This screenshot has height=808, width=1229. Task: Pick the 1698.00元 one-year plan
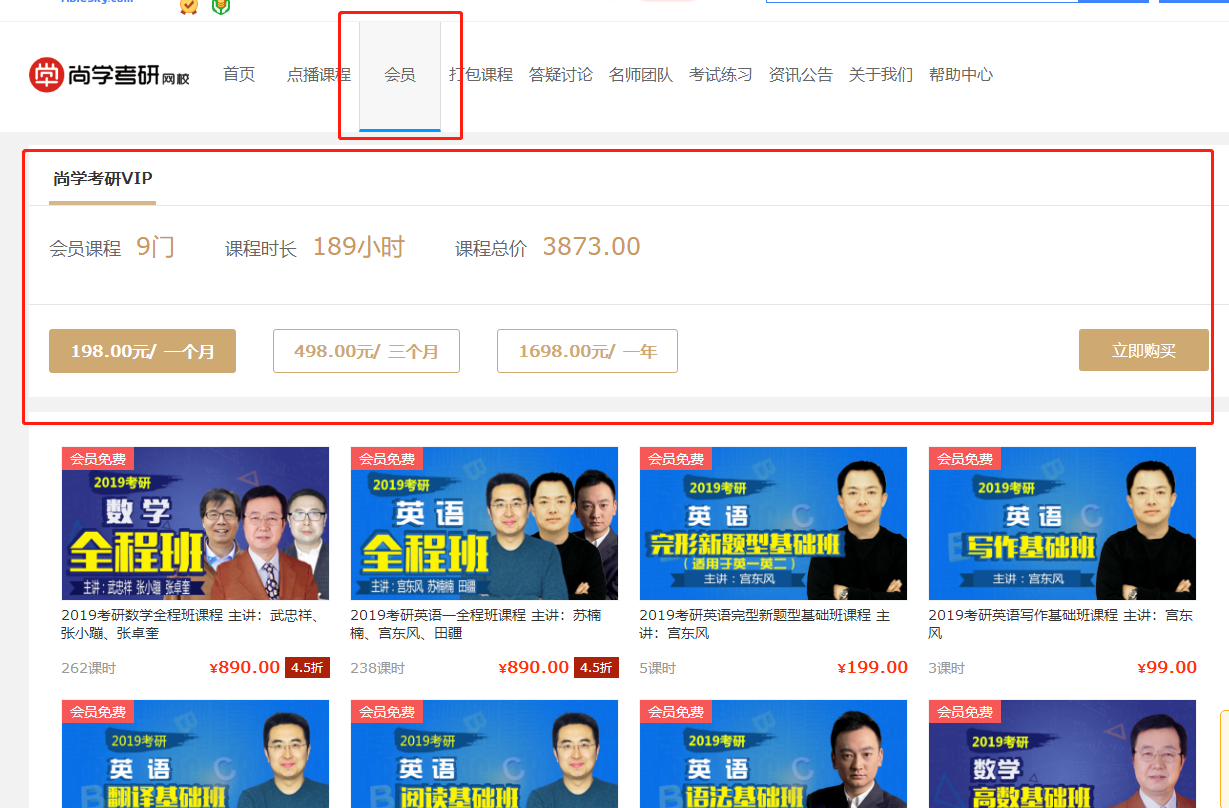pos(587,351)
